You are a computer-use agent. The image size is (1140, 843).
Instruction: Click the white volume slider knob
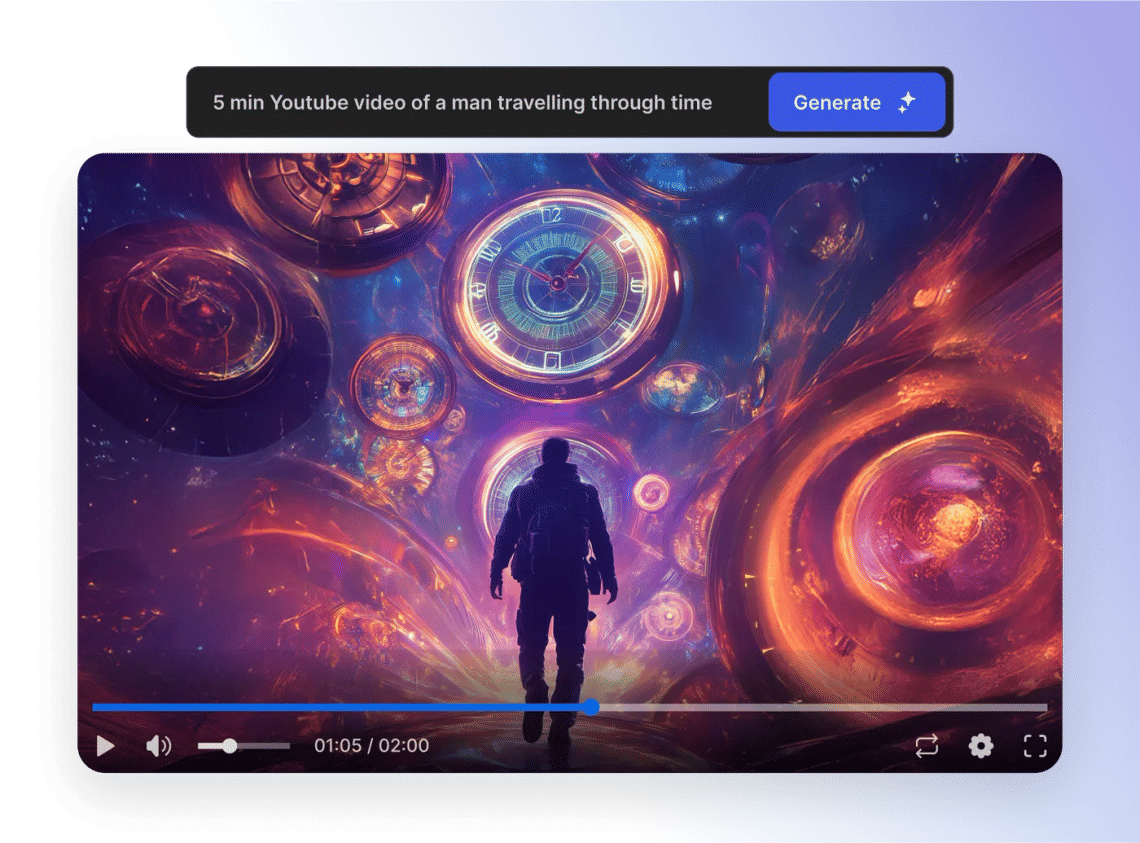click(x=230, y=746)
